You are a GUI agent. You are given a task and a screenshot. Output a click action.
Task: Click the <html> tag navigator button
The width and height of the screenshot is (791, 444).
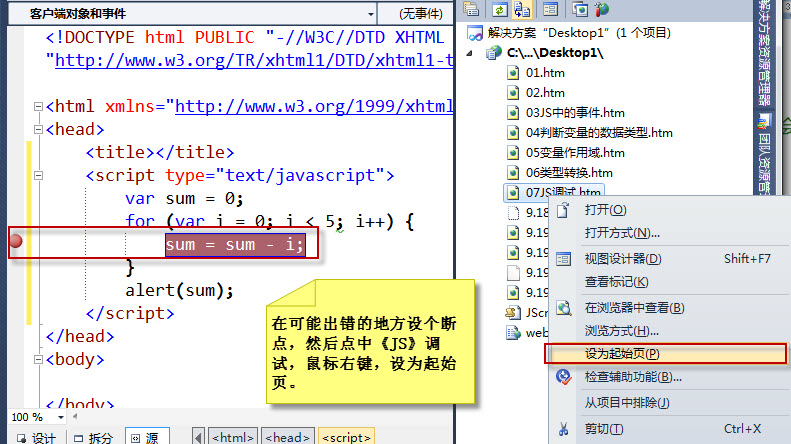tap(233, 437)
